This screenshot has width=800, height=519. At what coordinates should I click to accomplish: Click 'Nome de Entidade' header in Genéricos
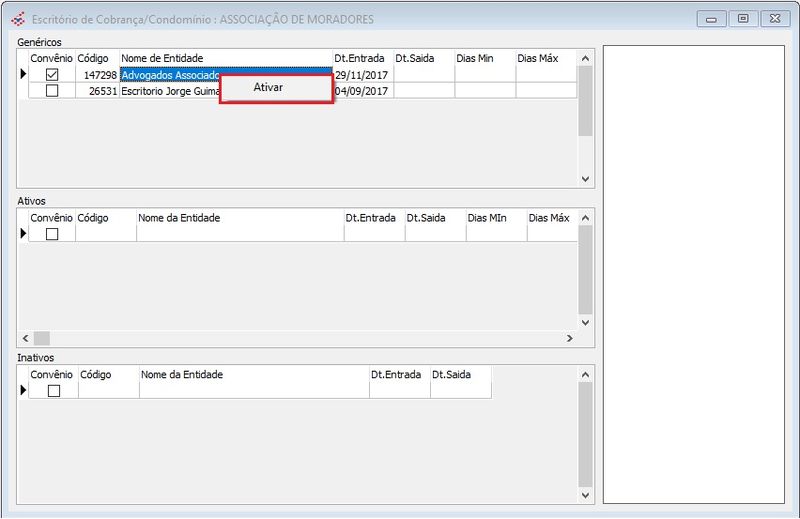point(225,58)
